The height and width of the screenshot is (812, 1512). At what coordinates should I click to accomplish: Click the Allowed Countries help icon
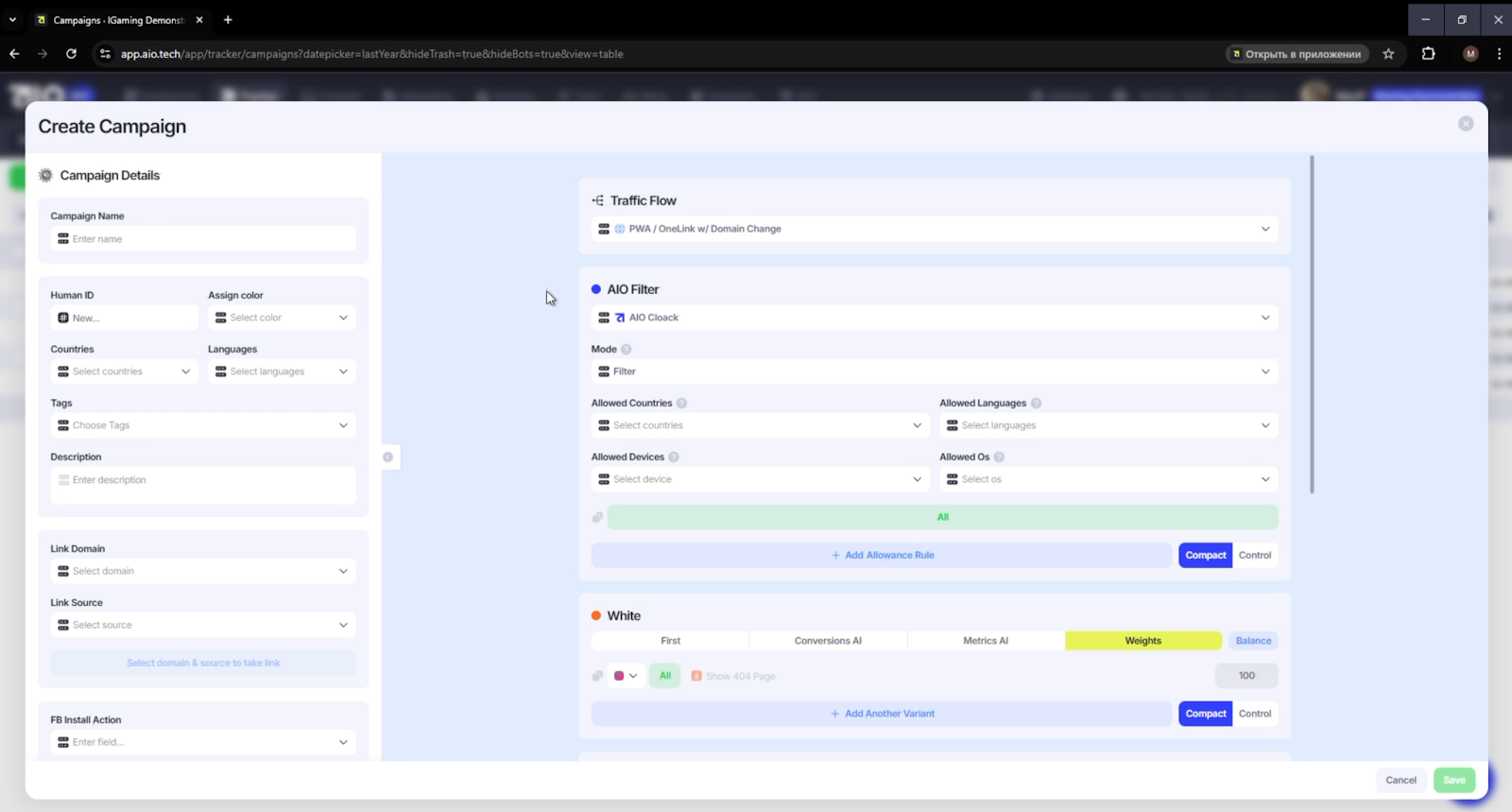coord(681,404)
